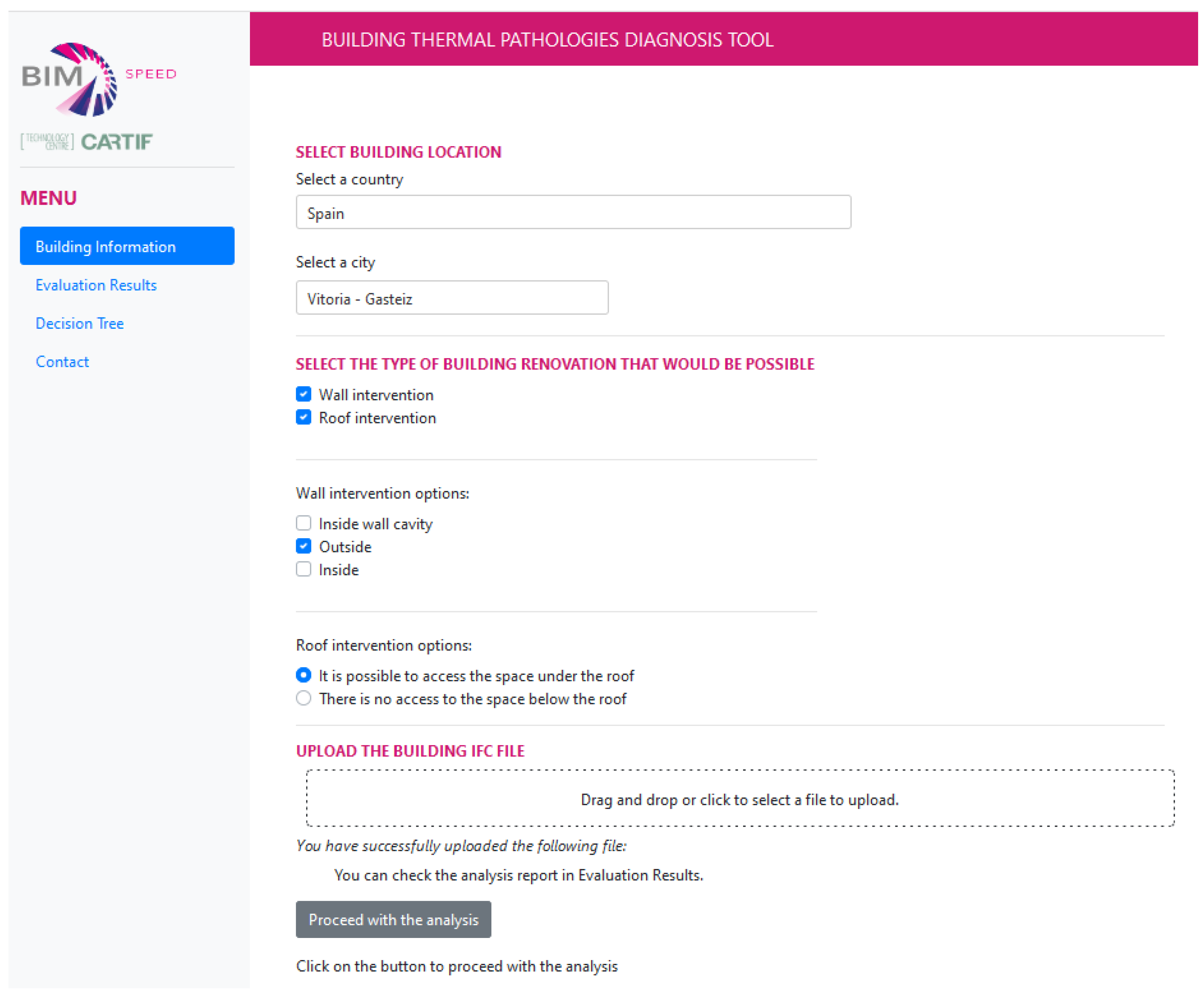
Task: Click the Building Thermal Pathologies Diagnosis Tool header
Action: pos(547,40)
